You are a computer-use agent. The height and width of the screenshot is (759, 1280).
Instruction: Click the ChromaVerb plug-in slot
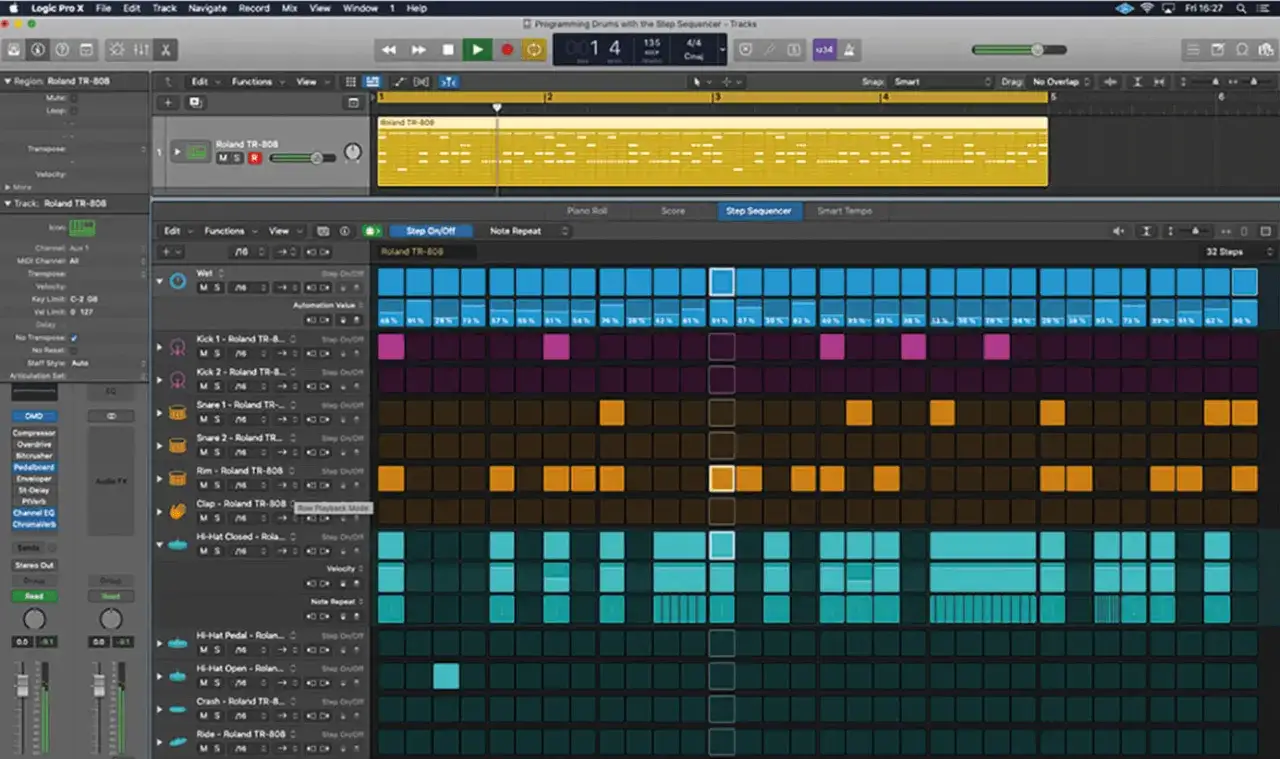(x=34, y=523)
